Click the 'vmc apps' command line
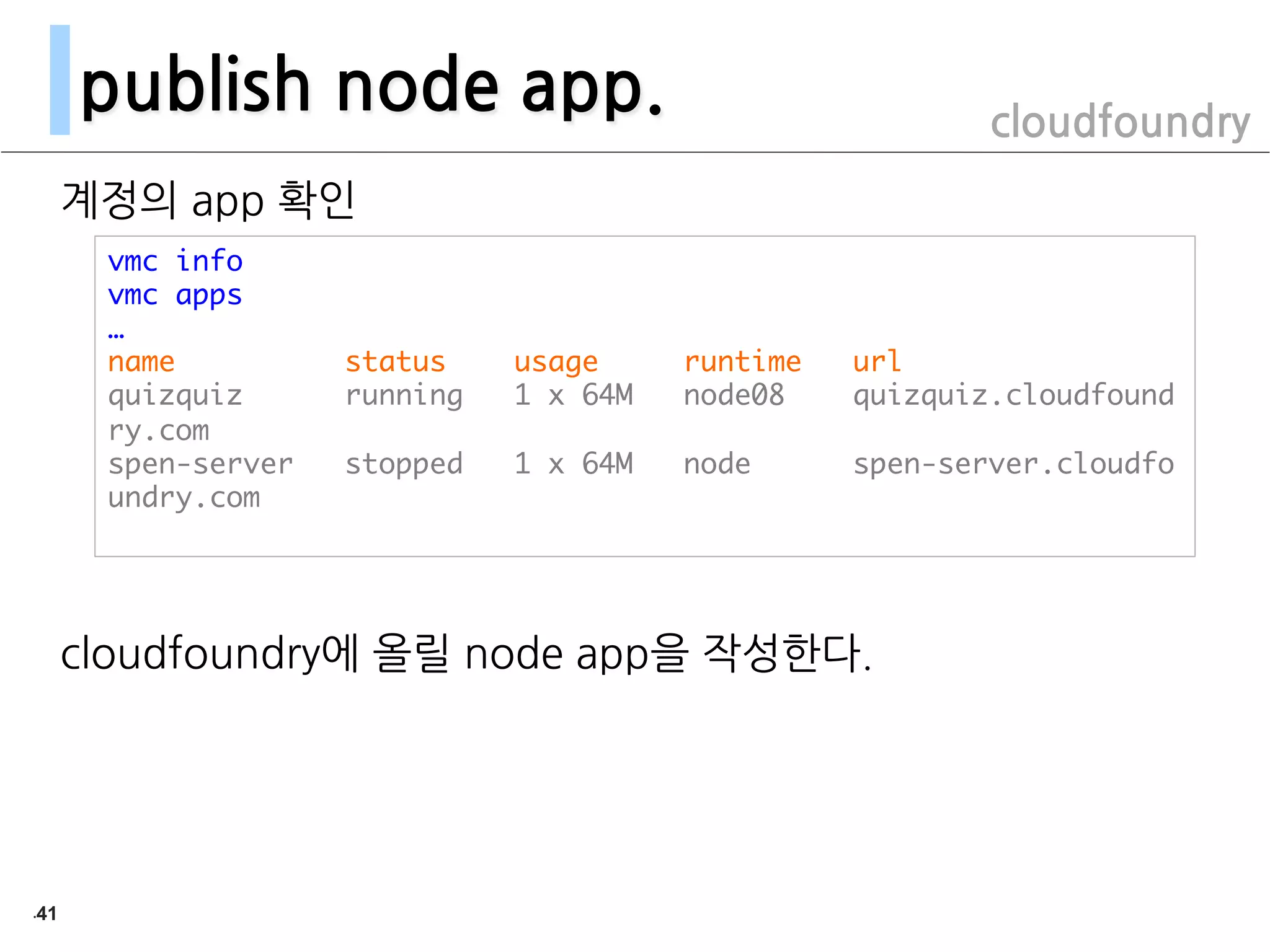This screenshot has height=952, width=1270. tap(175, 296)
